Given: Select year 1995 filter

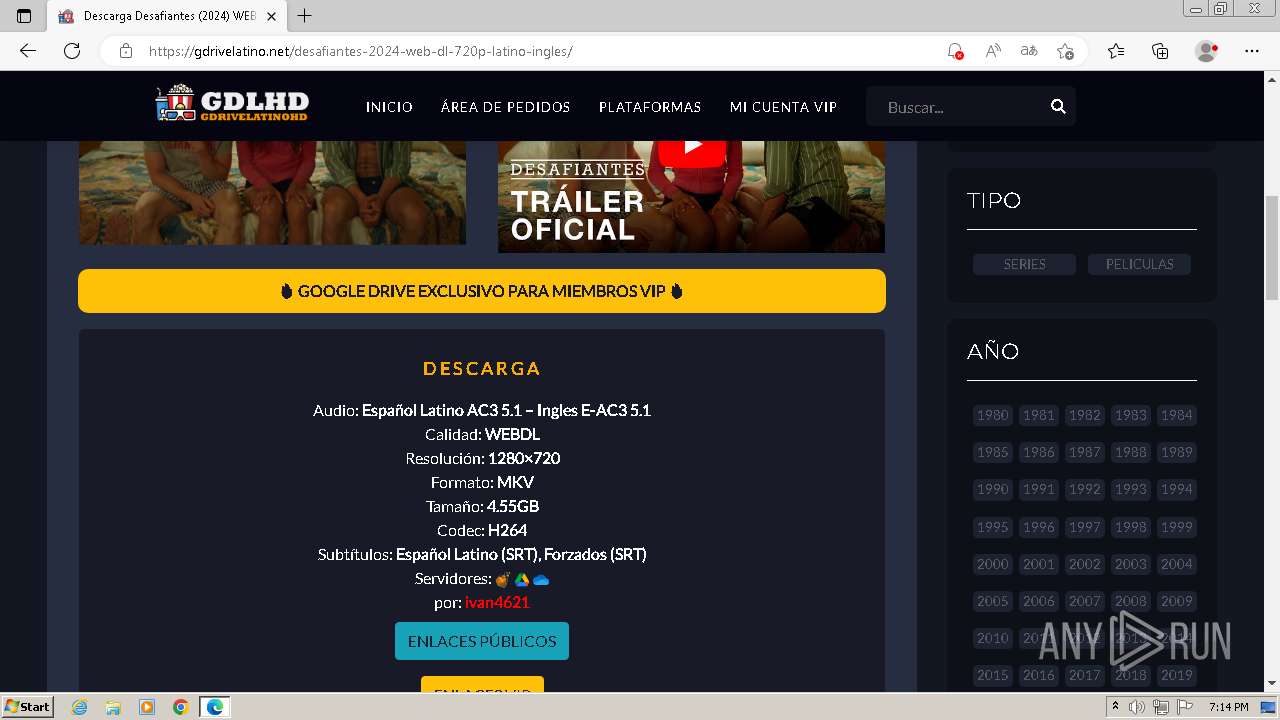Looking at the screenshot, I should tap(993, 527).
